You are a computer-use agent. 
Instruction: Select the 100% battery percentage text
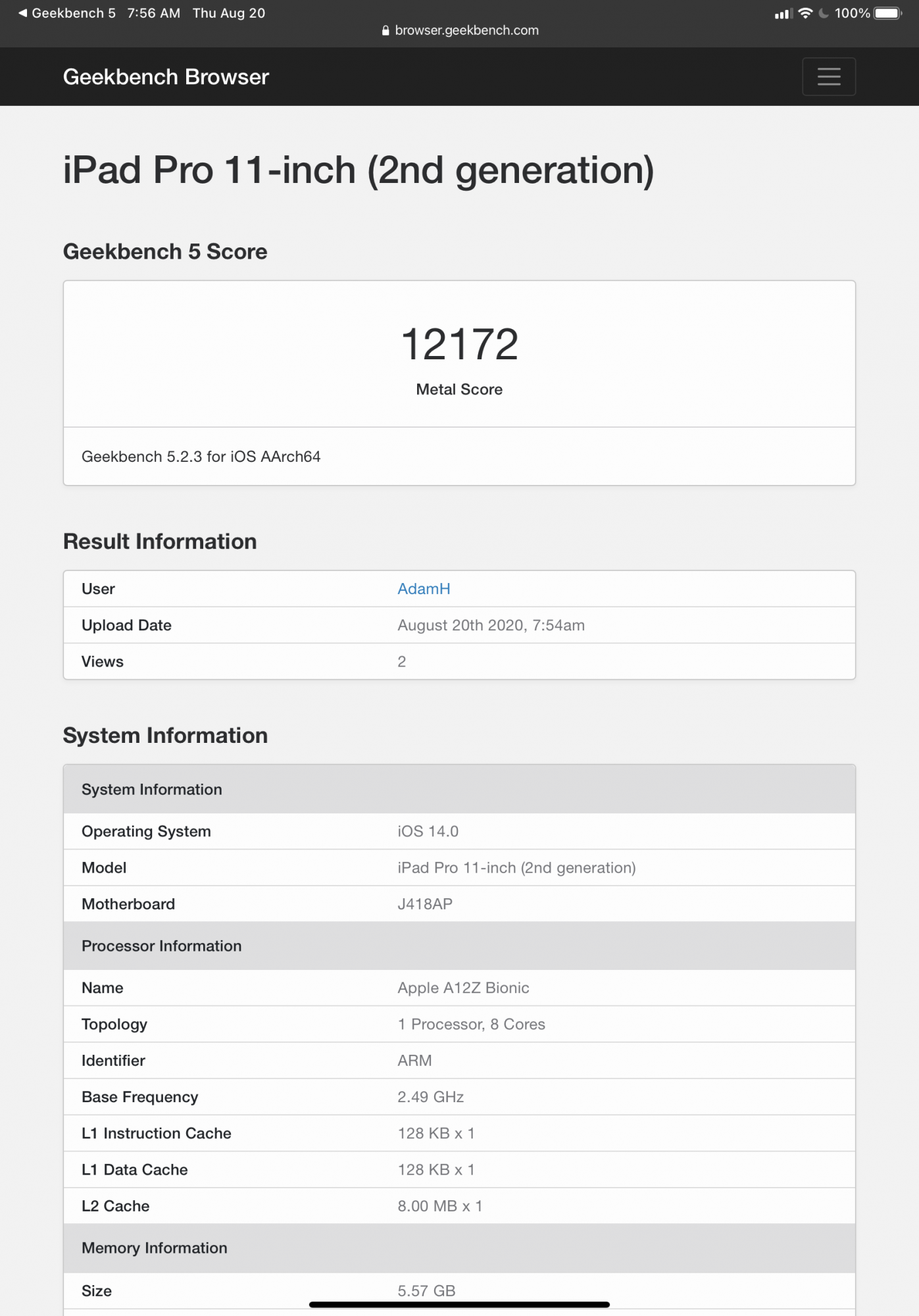[x=852, y=13]
